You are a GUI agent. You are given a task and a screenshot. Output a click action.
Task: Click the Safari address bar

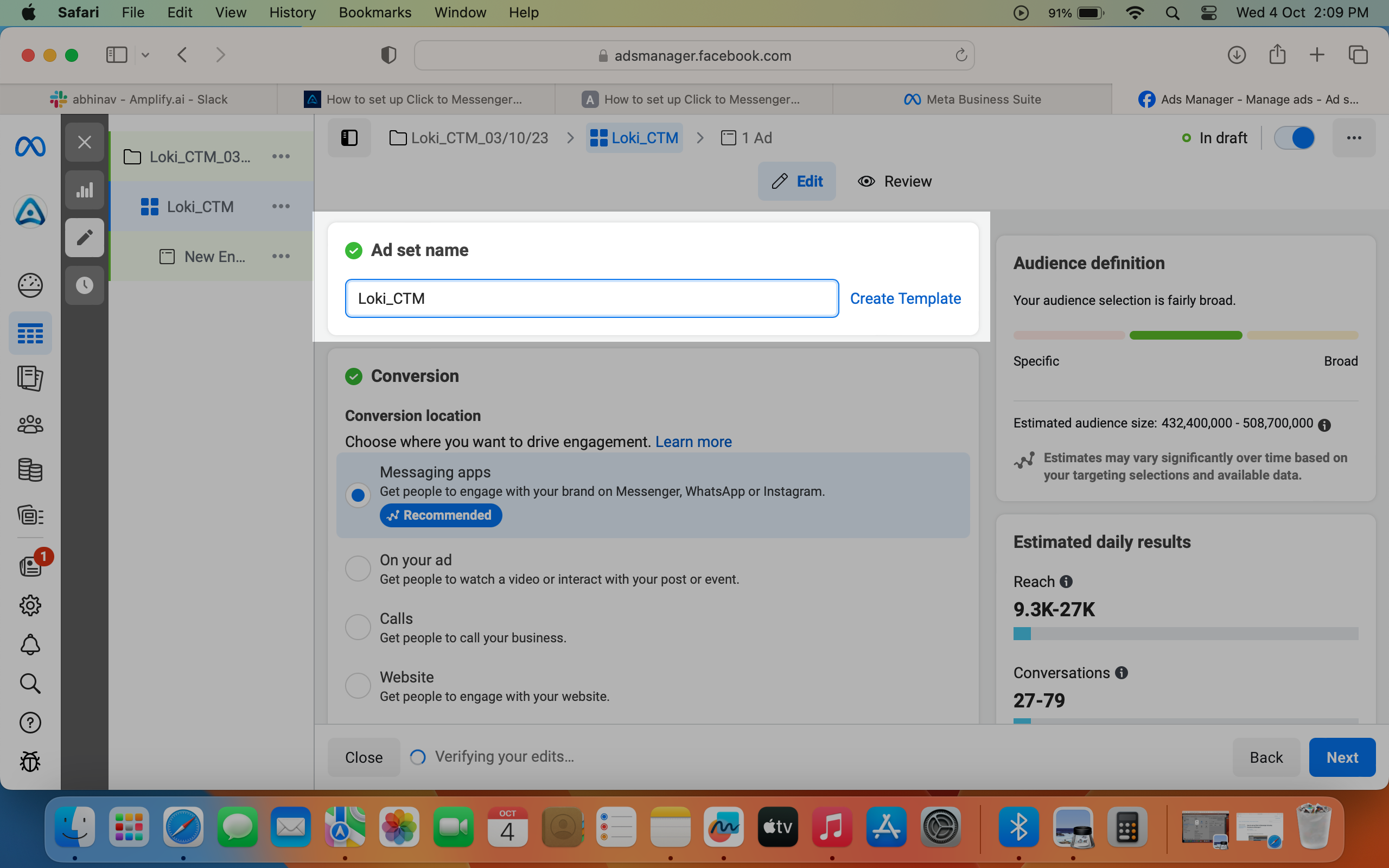click(x=694, y=55)
